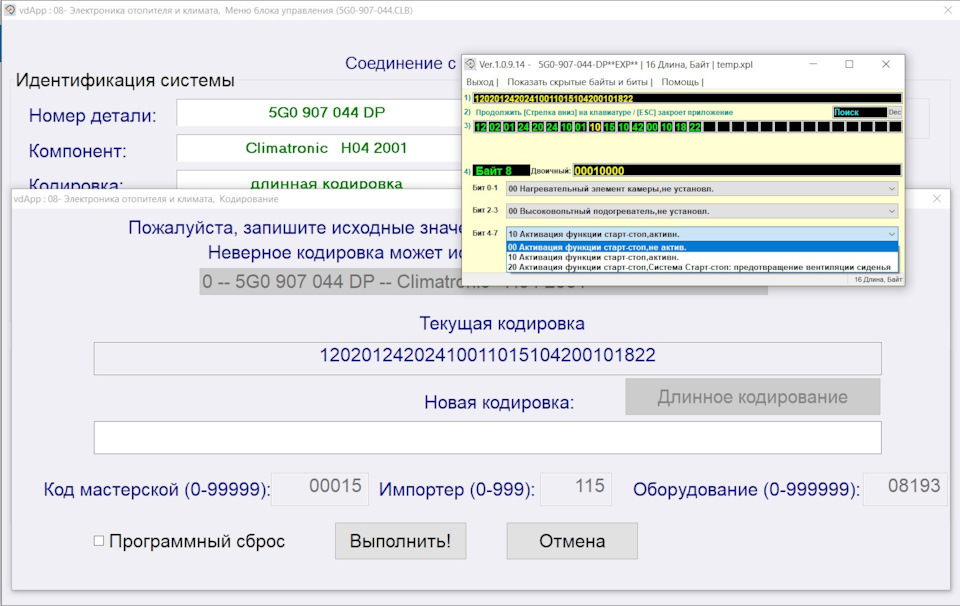Screen dimensions: 960x606
Task: Choose option 00 Активация функции старт-стоп, не актив.
Action: pyautogui.click(x=702, y=247)
